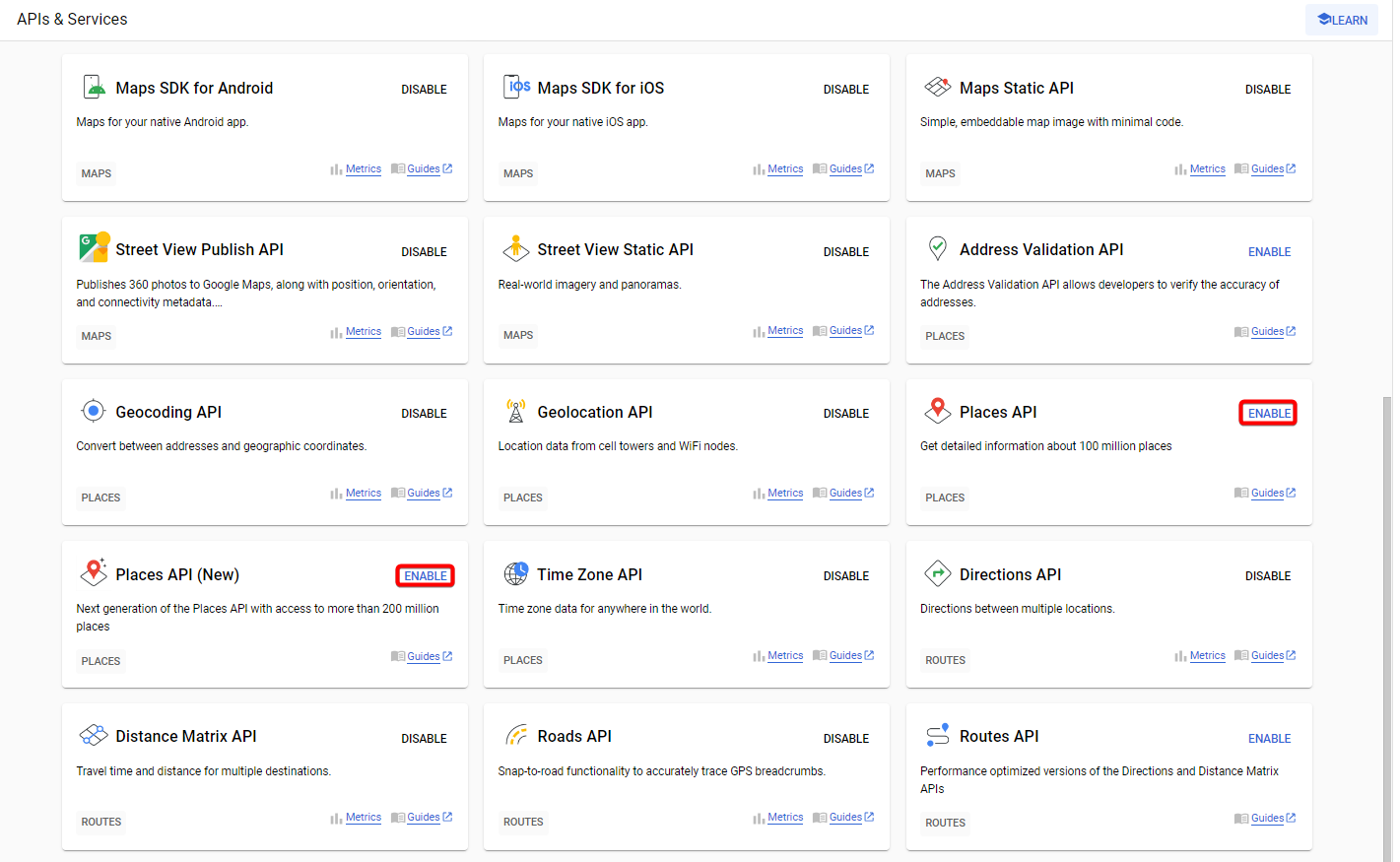
Task: Open Metrics for Street View Publish API
Action: tap(364, 332)
